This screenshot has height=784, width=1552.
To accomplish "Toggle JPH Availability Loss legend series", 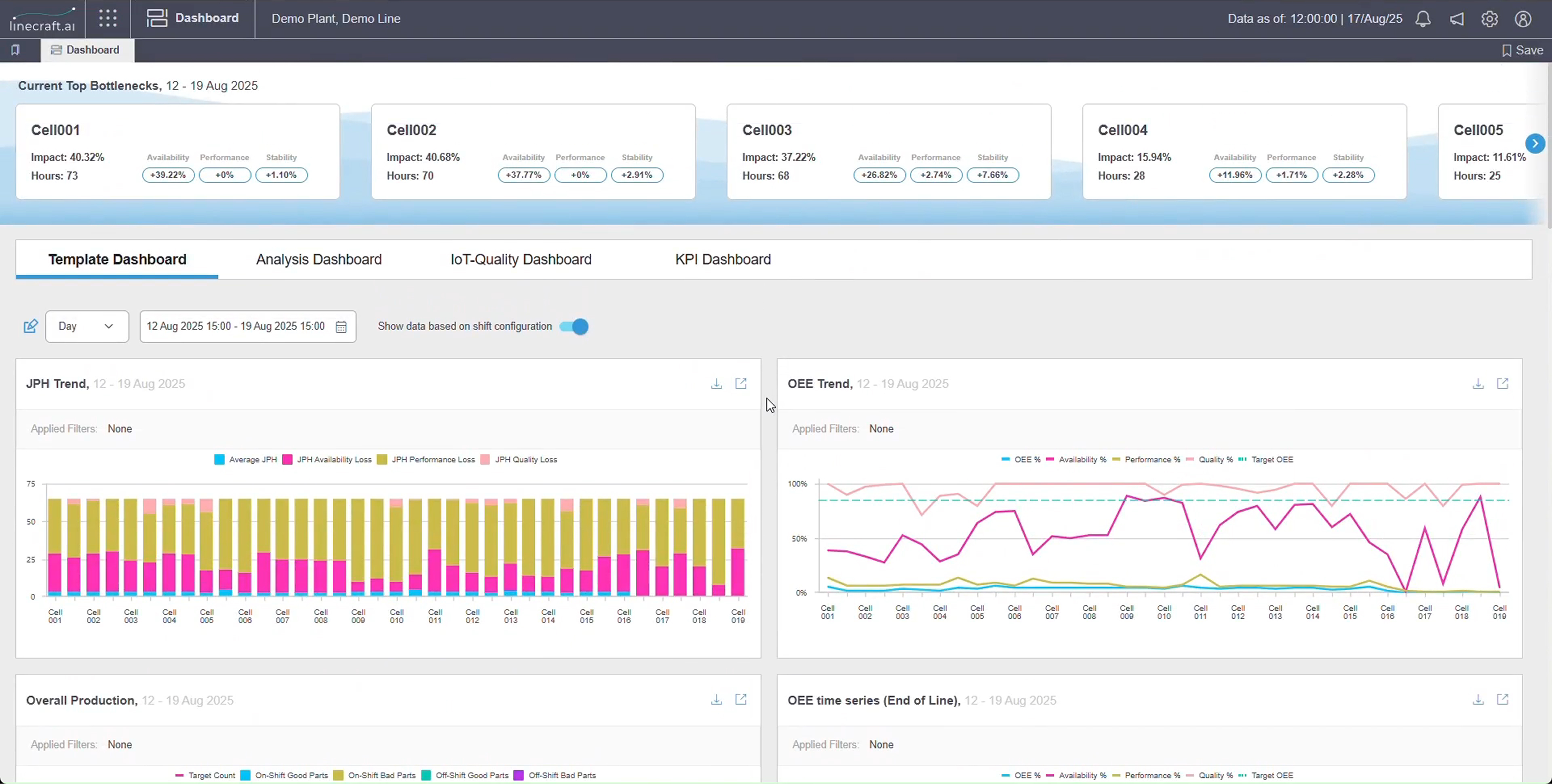I will pyautogui.click(x=327, y=459).
